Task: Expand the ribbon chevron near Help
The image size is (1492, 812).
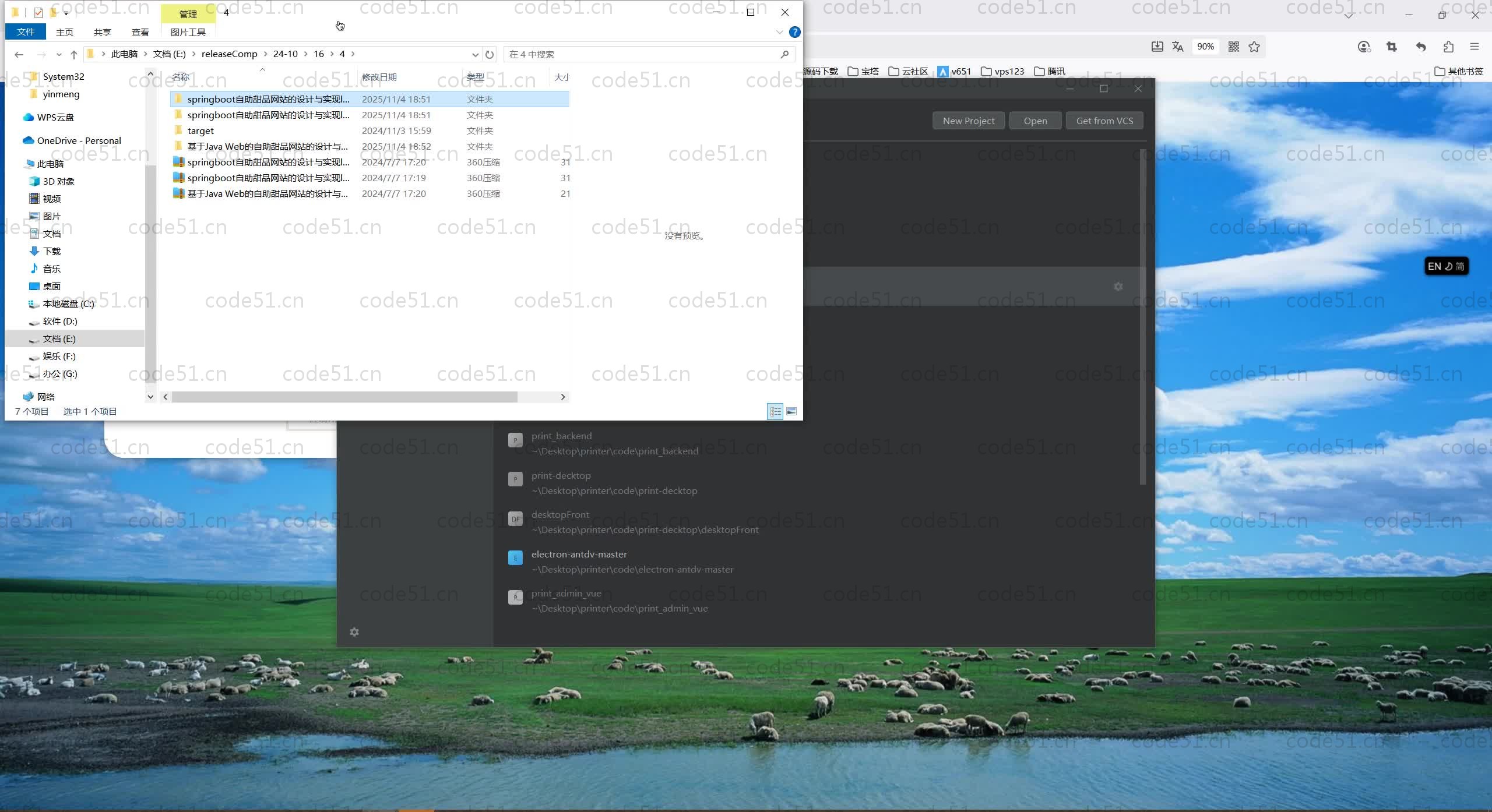Action: [x=780, y=32]
